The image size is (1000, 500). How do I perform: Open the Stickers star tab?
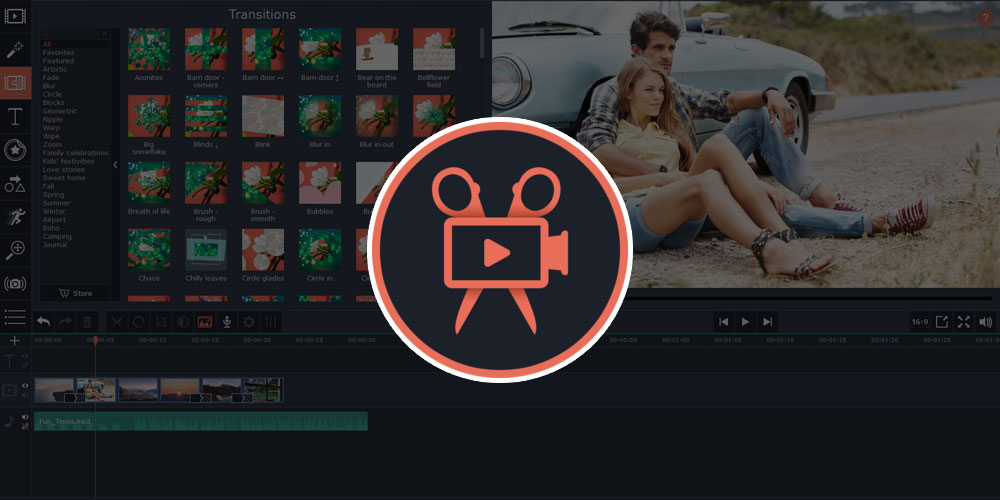coord(15,151)
